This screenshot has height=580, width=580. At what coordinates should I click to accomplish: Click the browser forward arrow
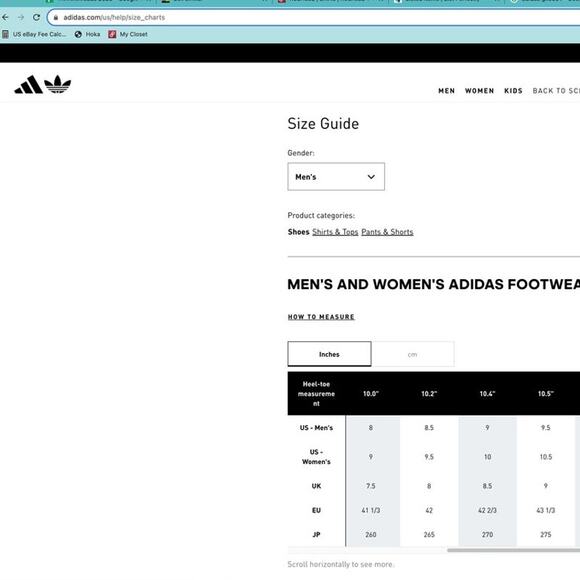pyautogui.click(x=21, y=17)
